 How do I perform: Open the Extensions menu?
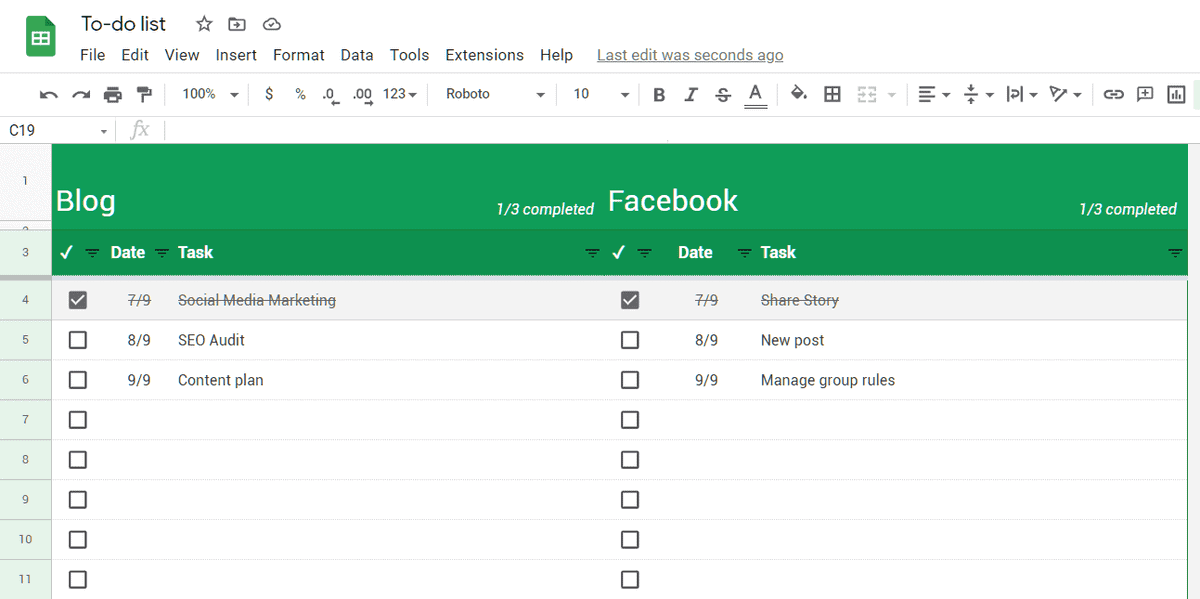coord(484,55)
